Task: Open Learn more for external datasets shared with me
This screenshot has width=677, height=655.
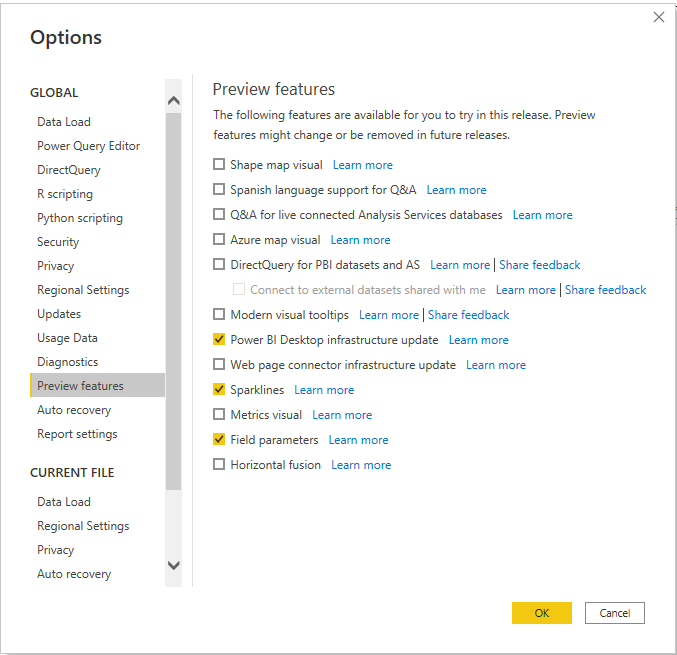Action: (525, 290)
